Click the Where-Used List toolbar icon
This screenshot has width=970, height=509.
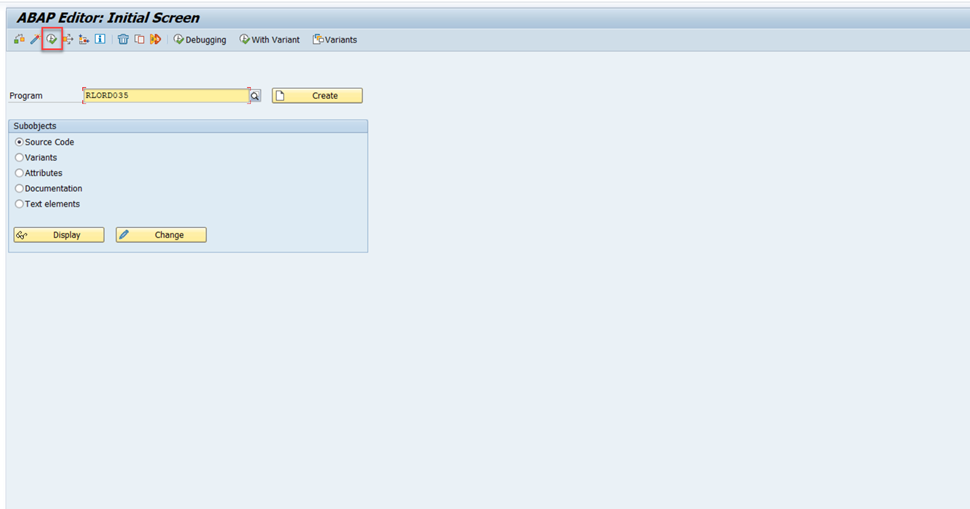[68, 40]
